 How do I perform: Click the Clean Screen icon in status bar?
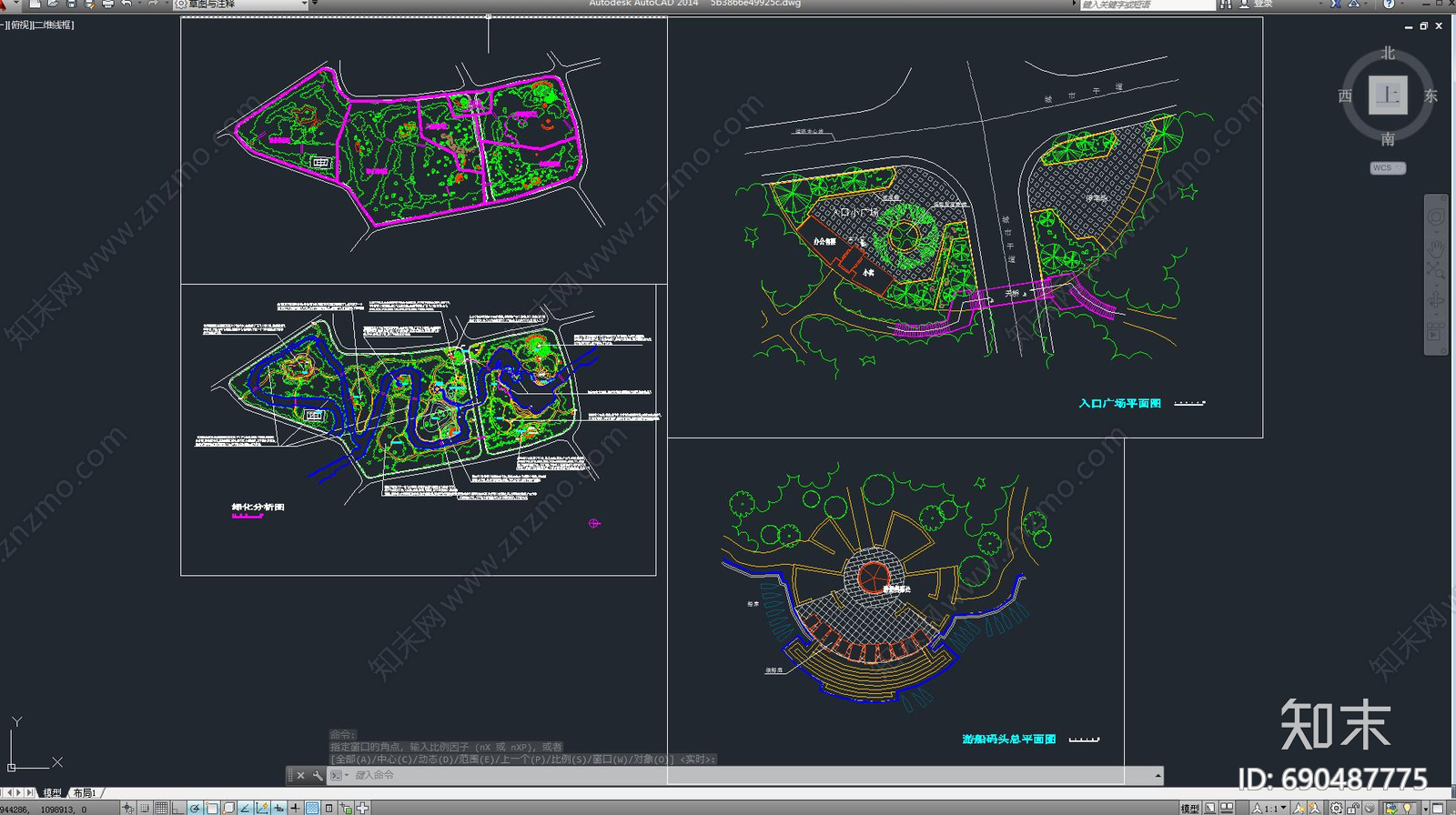1439,808
